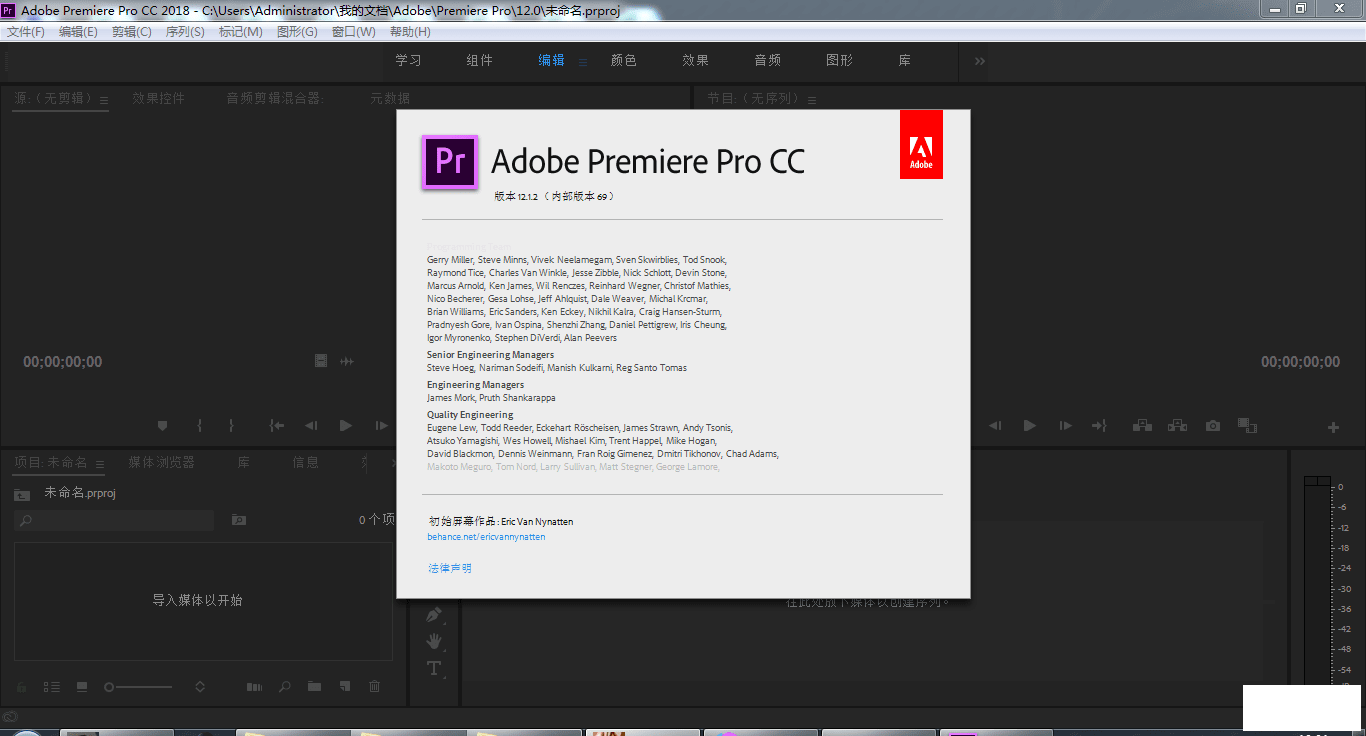Switch to the 媒体浏览器 tab
The width and height of the screenshot is (1366, 736).
tap(161, 463)
